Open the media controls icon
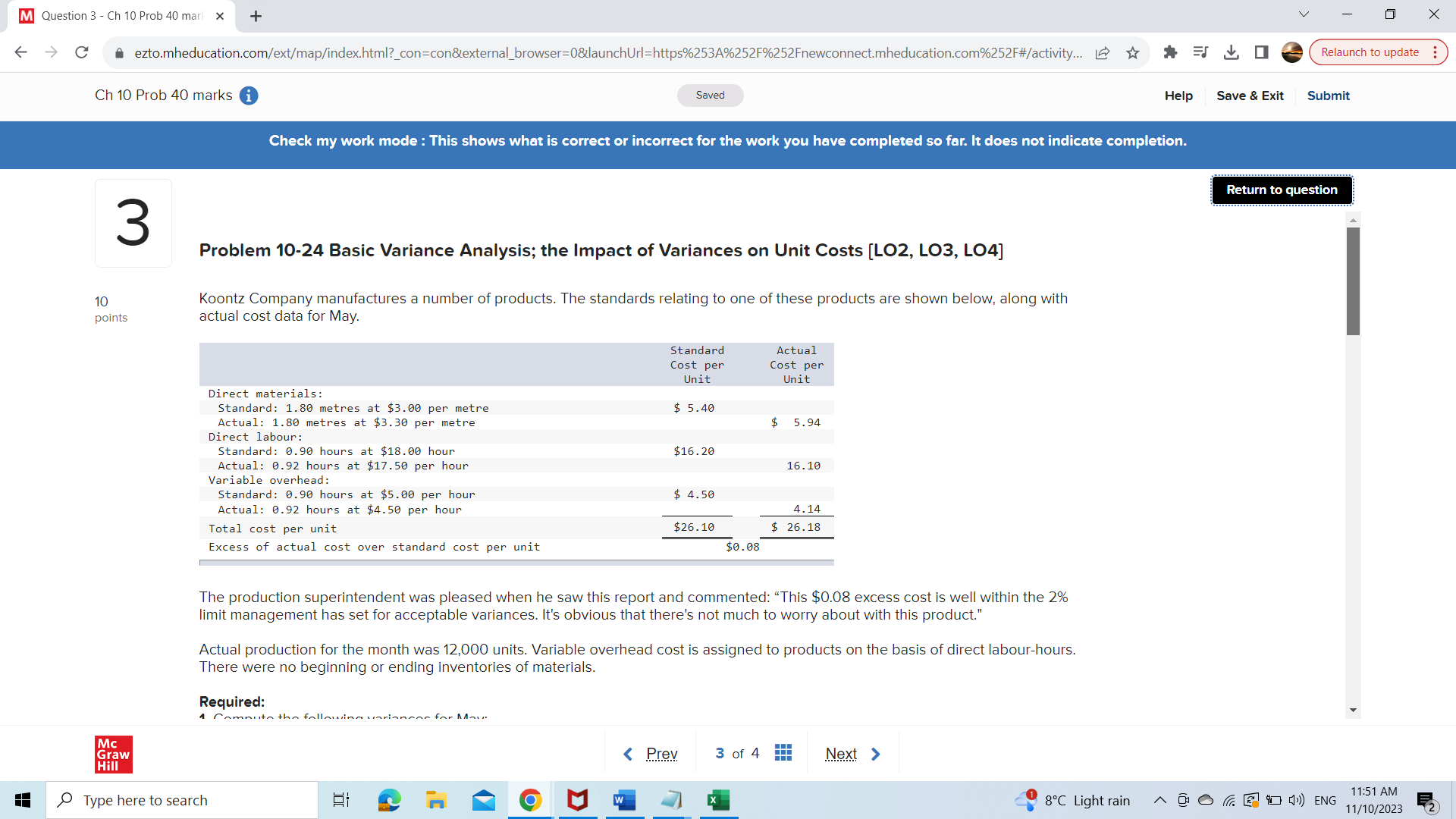1456x819 pixels. point(1200,52)
